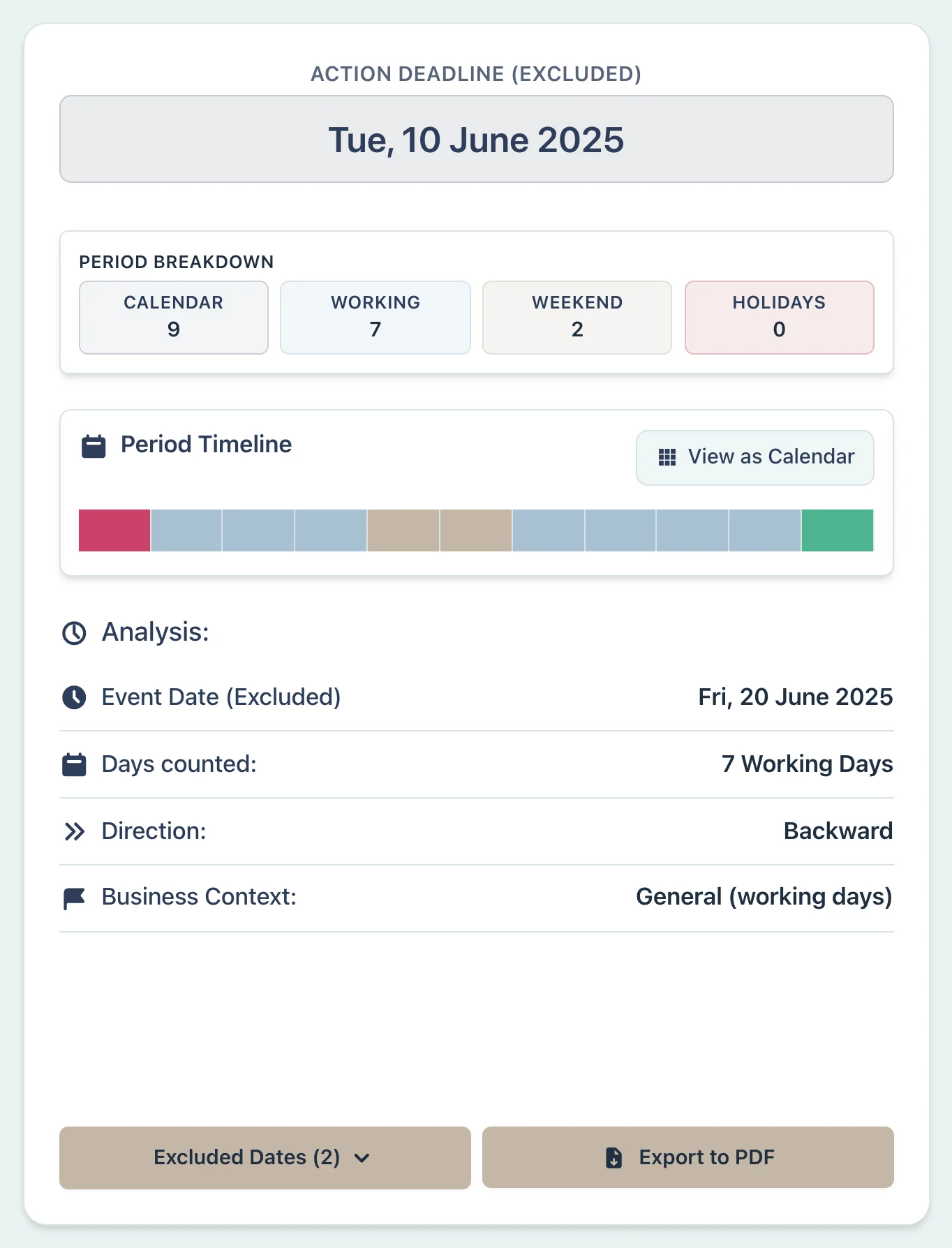
Task: Click the first tan weekend timeline segment
Action: [403, 530]
